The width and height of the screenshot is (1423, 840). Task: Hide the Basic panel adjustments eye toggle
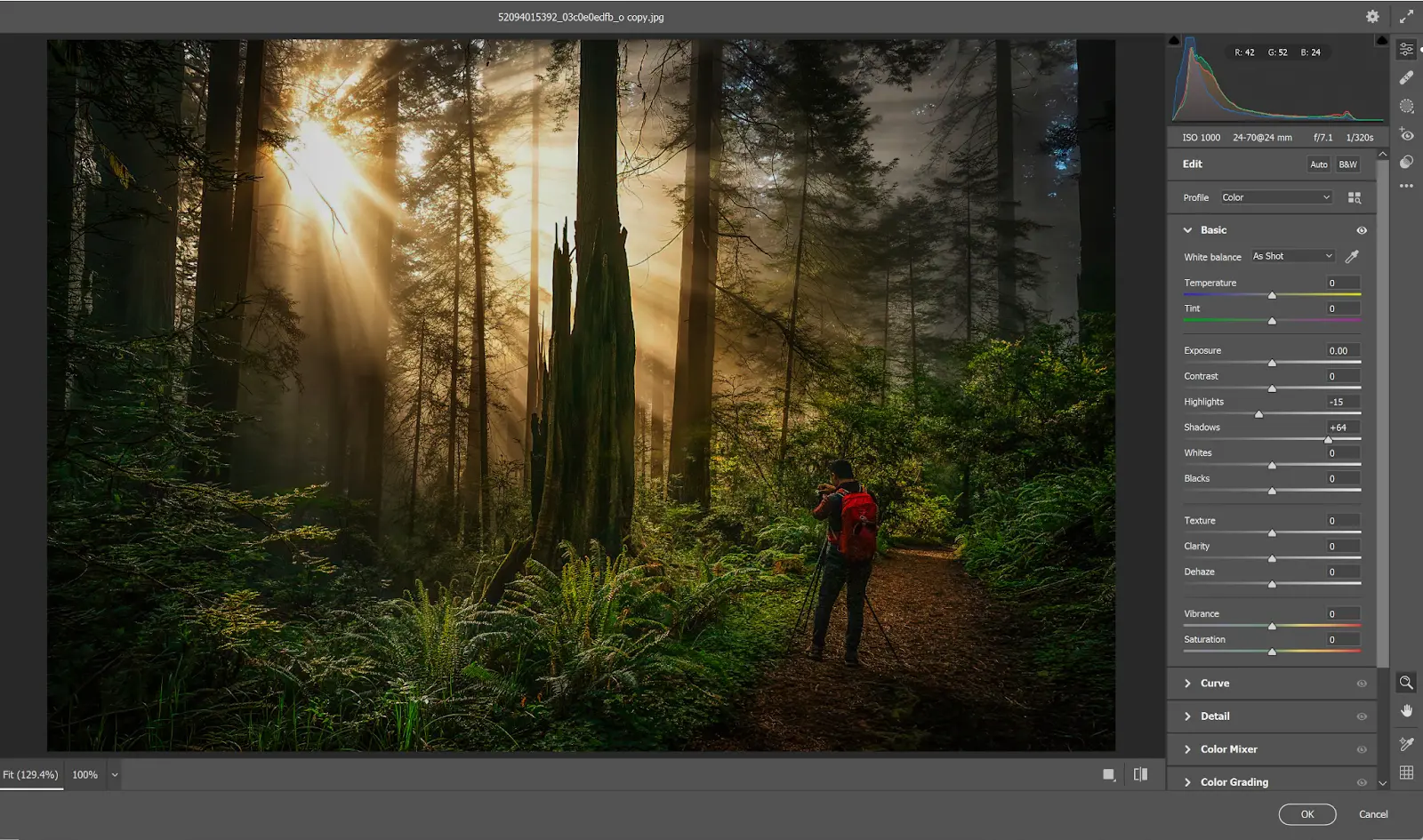click(1361, 229)
